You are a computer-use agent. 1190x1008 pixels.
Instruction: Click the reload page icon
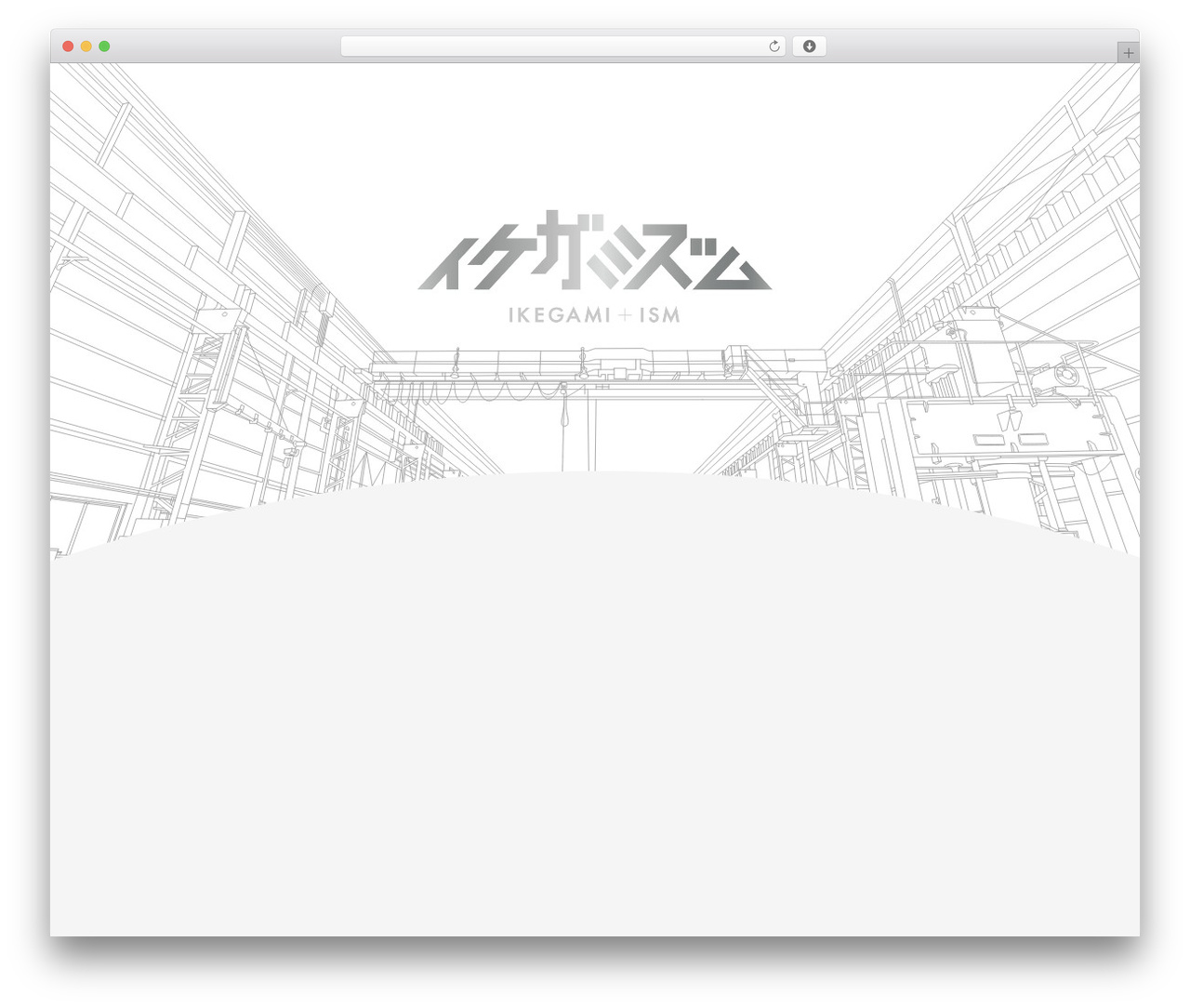click(x=773, y=46)
